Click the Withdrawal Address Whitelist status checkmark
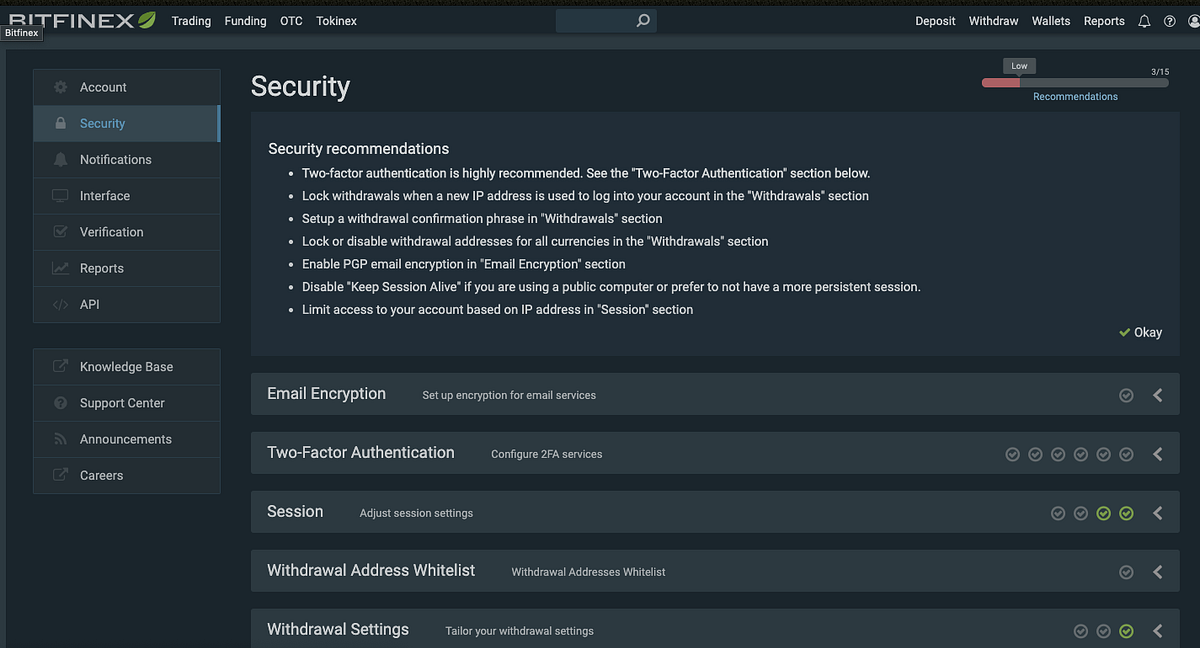This screenshot has width=1200, height=648. click(1126, 572)
